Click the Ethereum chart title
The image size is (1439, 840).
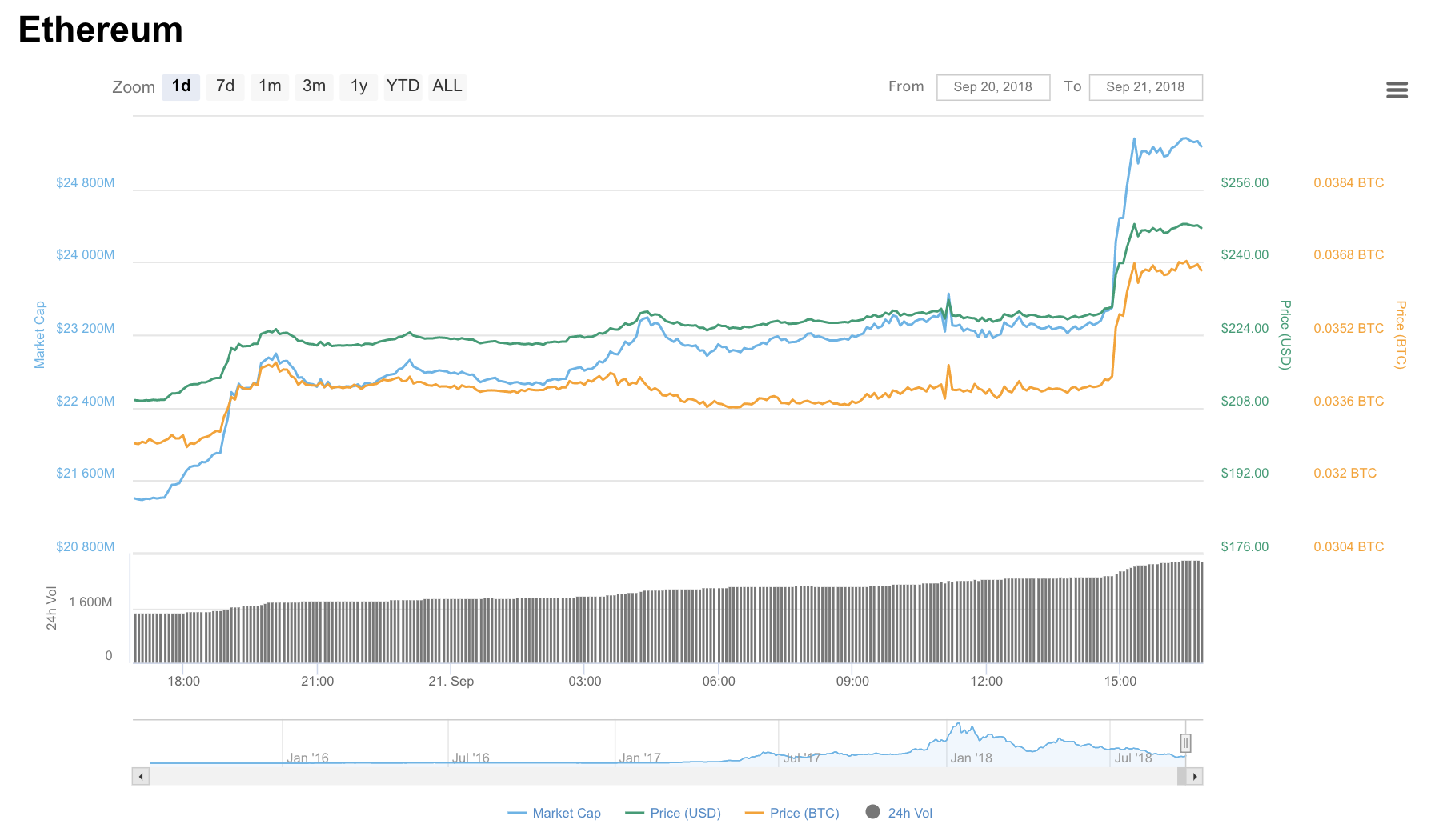101,30
